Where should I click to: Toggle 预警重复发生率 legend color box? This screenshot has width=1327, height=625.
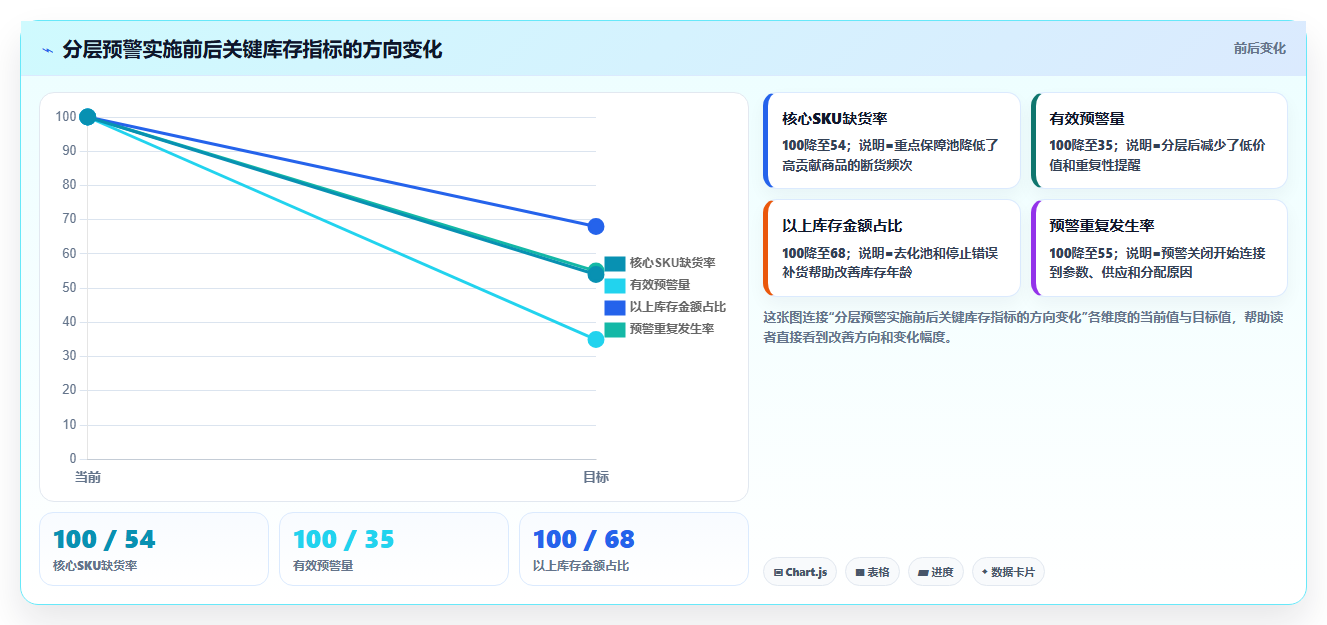tap(615, 329)
